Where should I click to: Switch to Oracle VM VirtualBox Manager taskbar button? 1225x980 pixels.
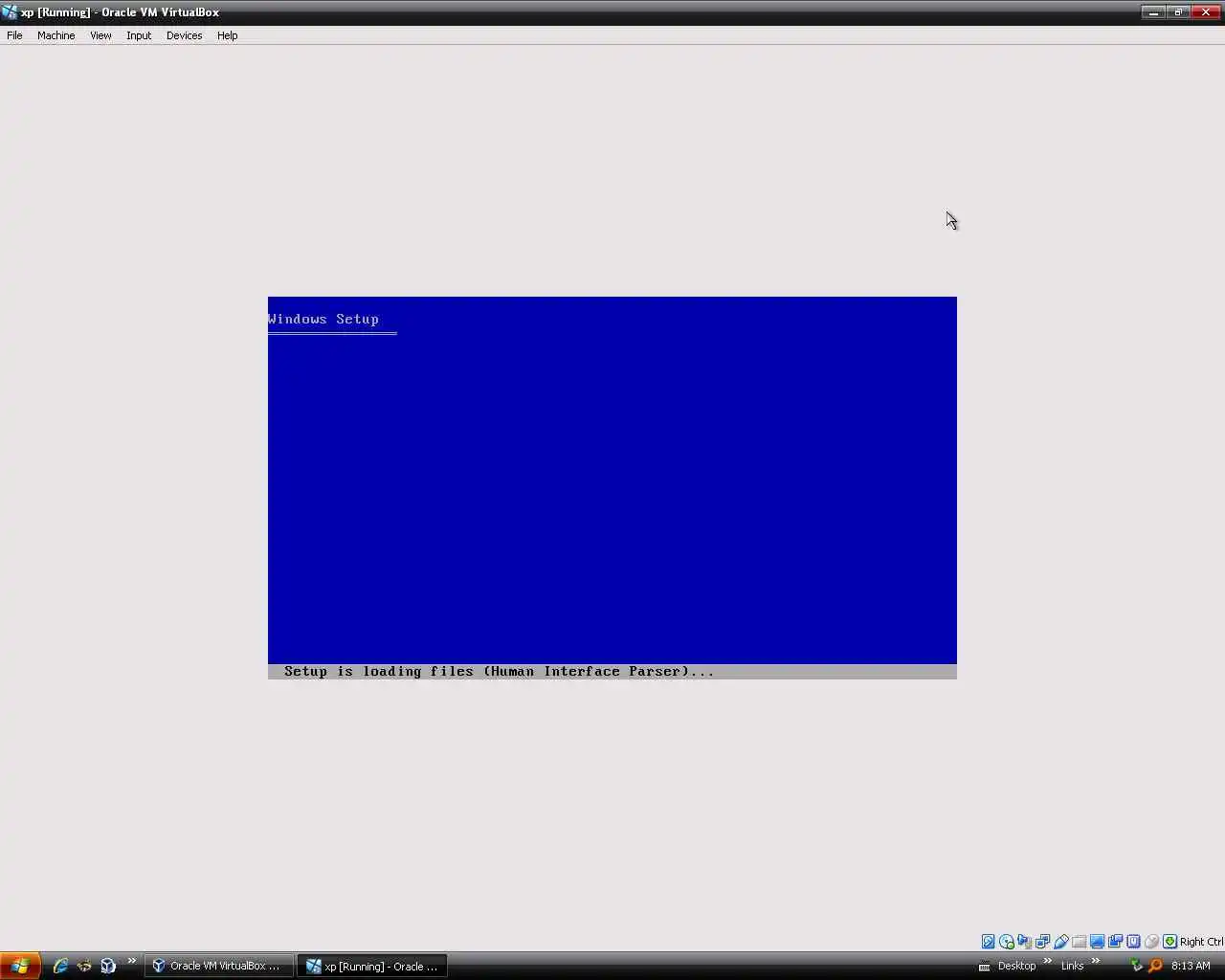218,966
